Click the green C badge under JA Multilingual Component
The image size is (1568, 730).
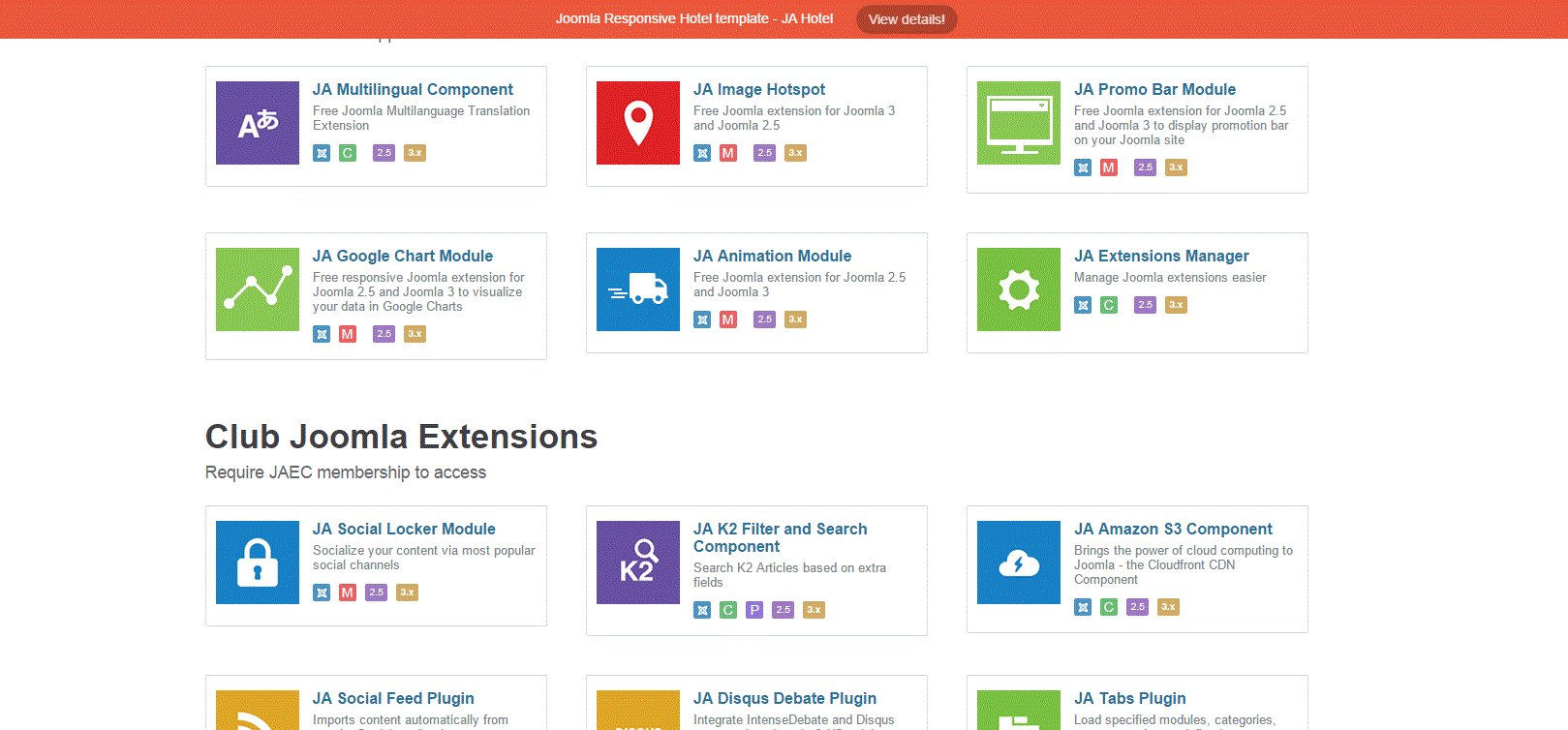pos(348,153)
